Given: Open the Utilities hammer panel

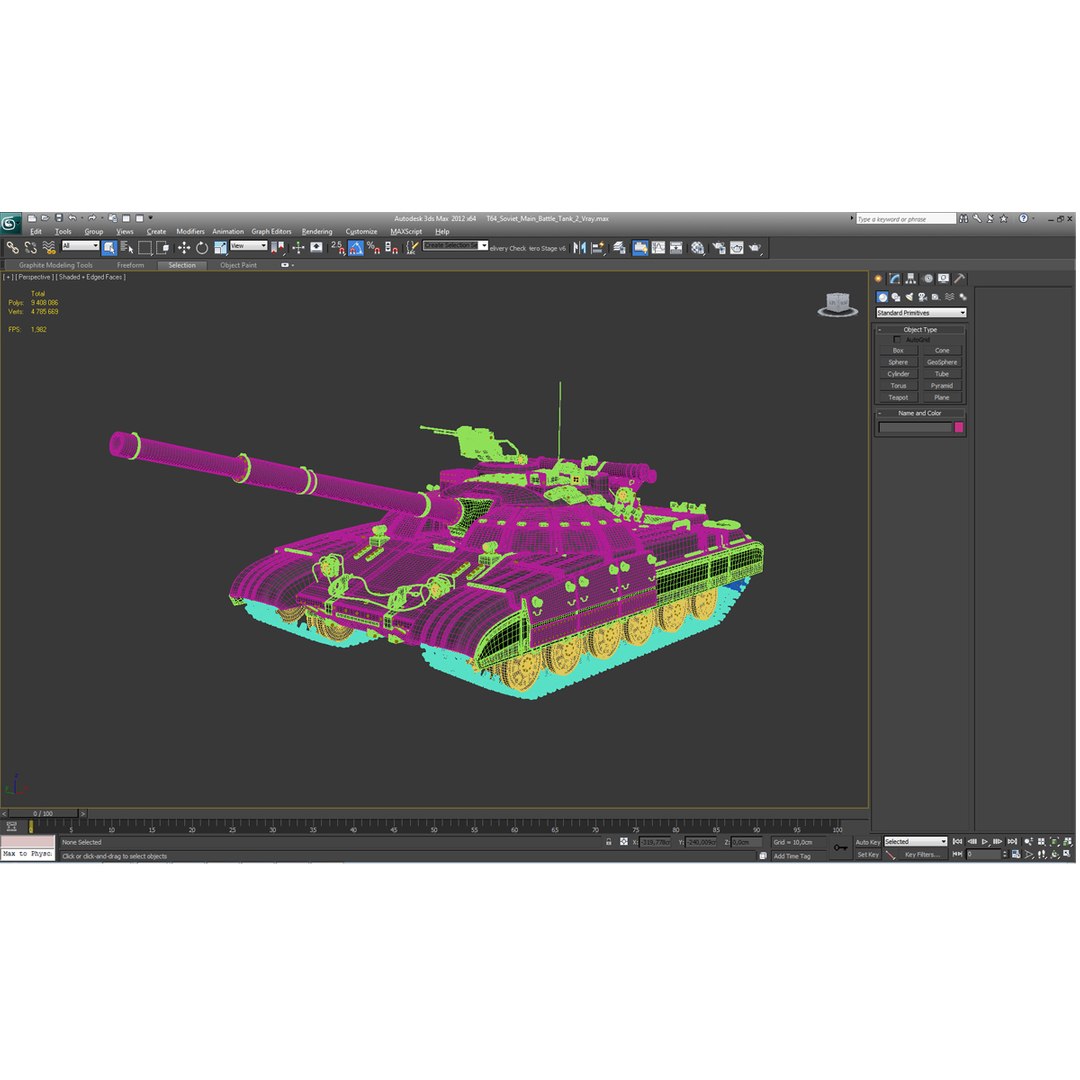Looking at the screenshot, I should point(959,278).
